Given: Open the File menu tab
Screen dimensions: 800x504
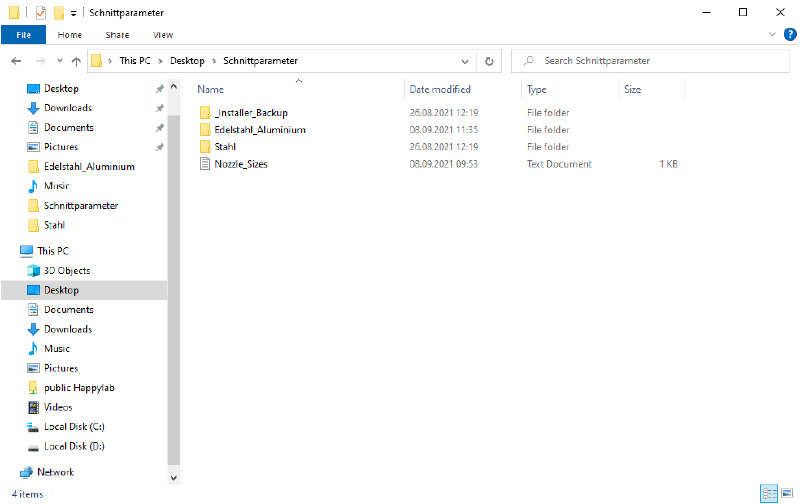Looking at the screenshot, I should [x=23, y=34].
